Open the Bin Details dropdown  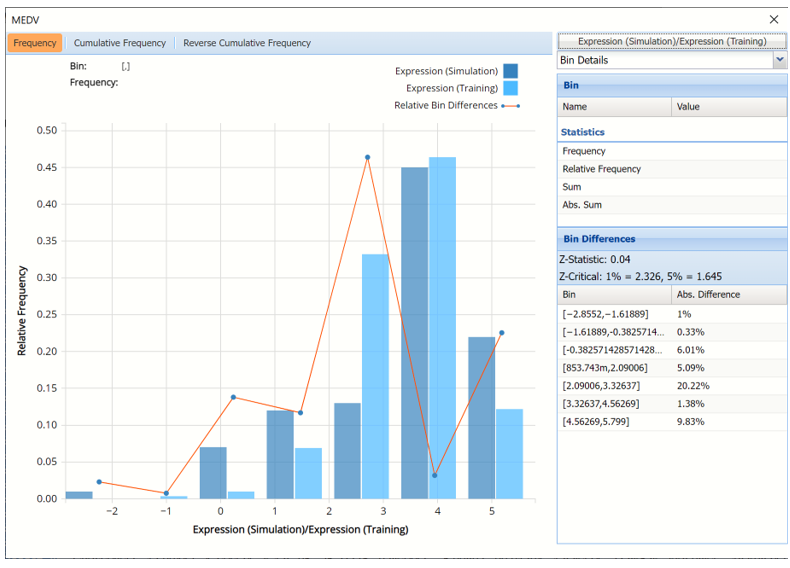coord(779,60)
